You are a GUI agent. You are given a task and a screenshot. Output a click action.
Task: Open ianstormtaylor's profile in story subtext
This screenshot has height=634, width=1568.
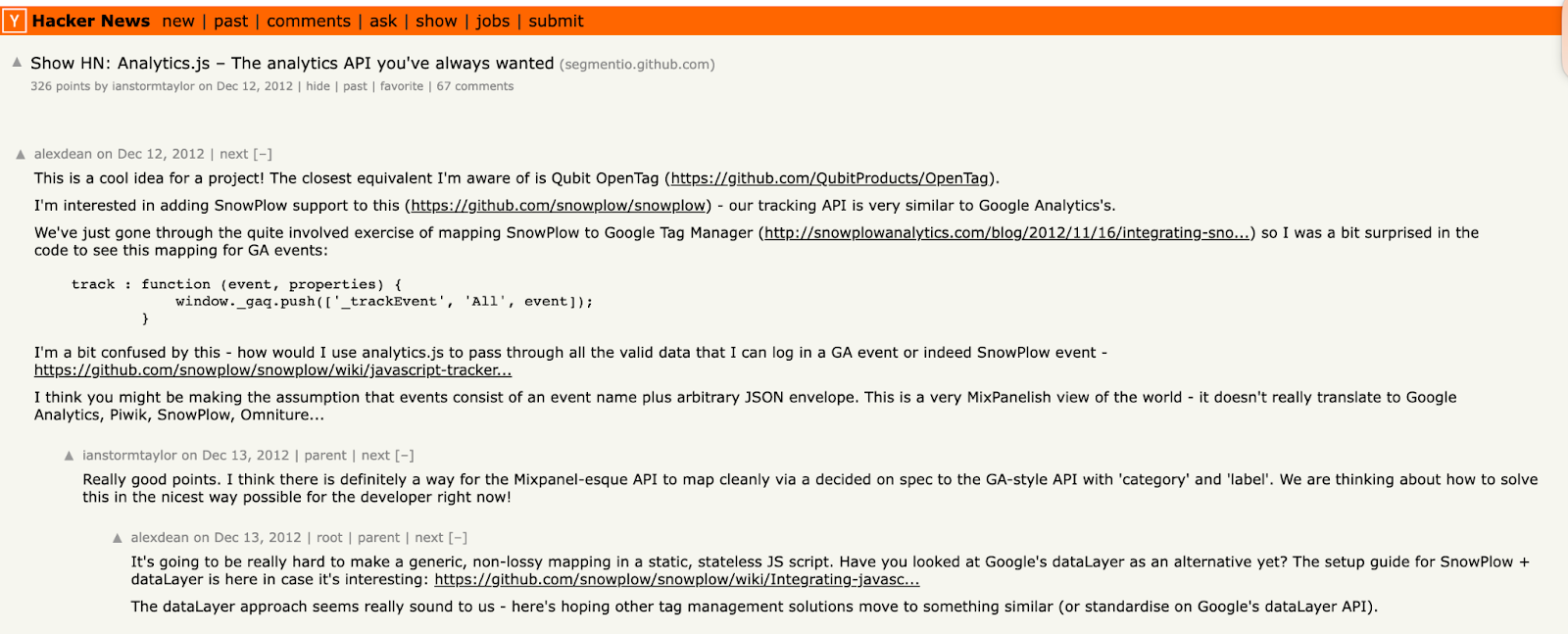click(153, 86)
